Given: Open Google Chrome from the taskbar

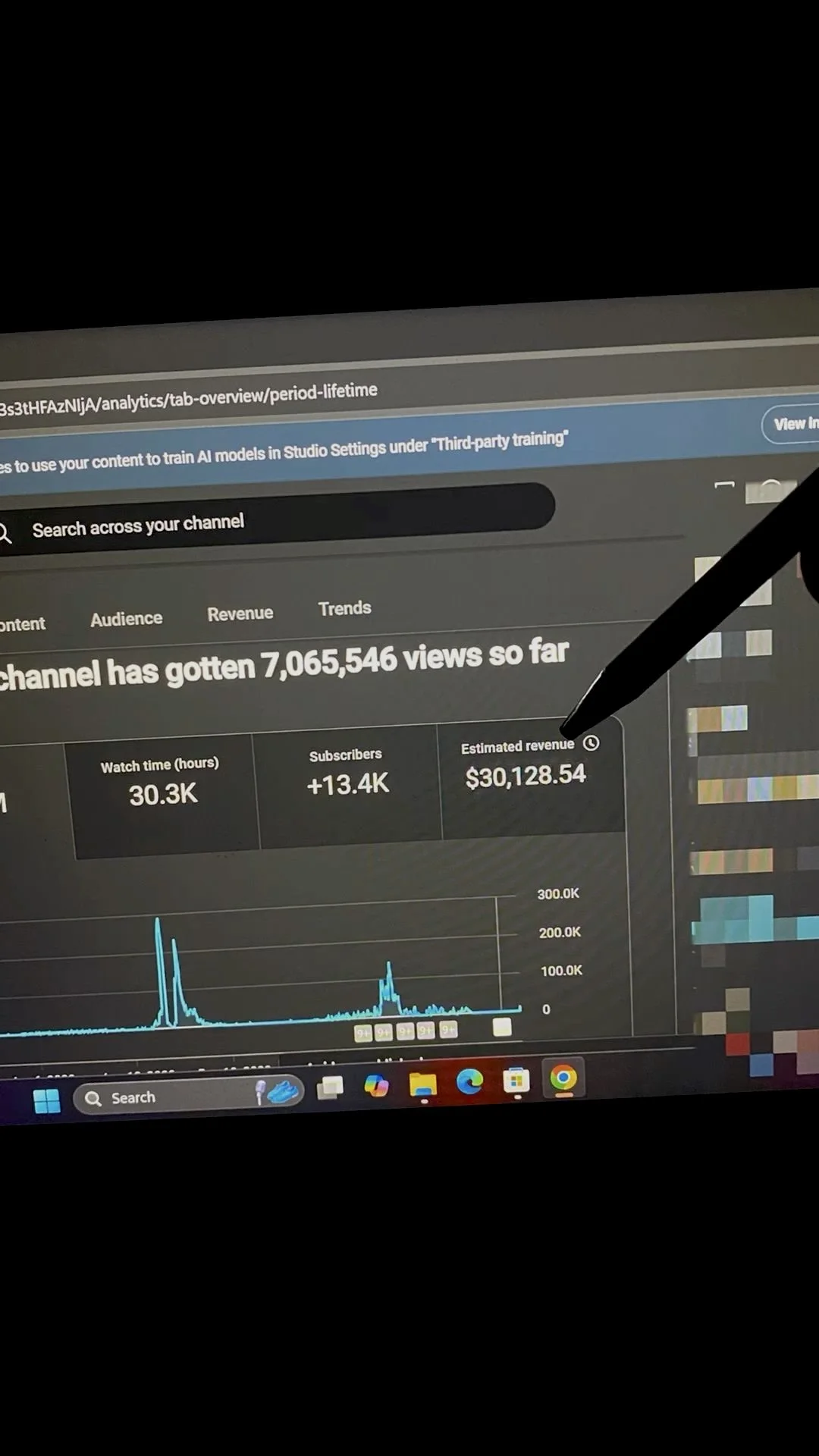Looking at the screenshot, I should click(x=563, y=1078).
